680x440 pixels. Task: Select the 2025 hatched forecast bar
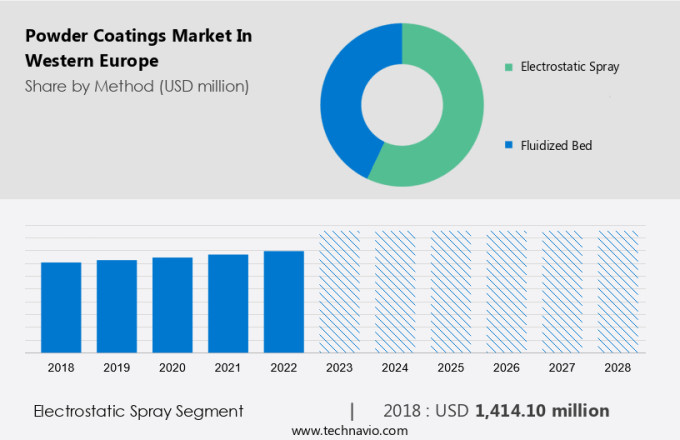pos(450,292)
